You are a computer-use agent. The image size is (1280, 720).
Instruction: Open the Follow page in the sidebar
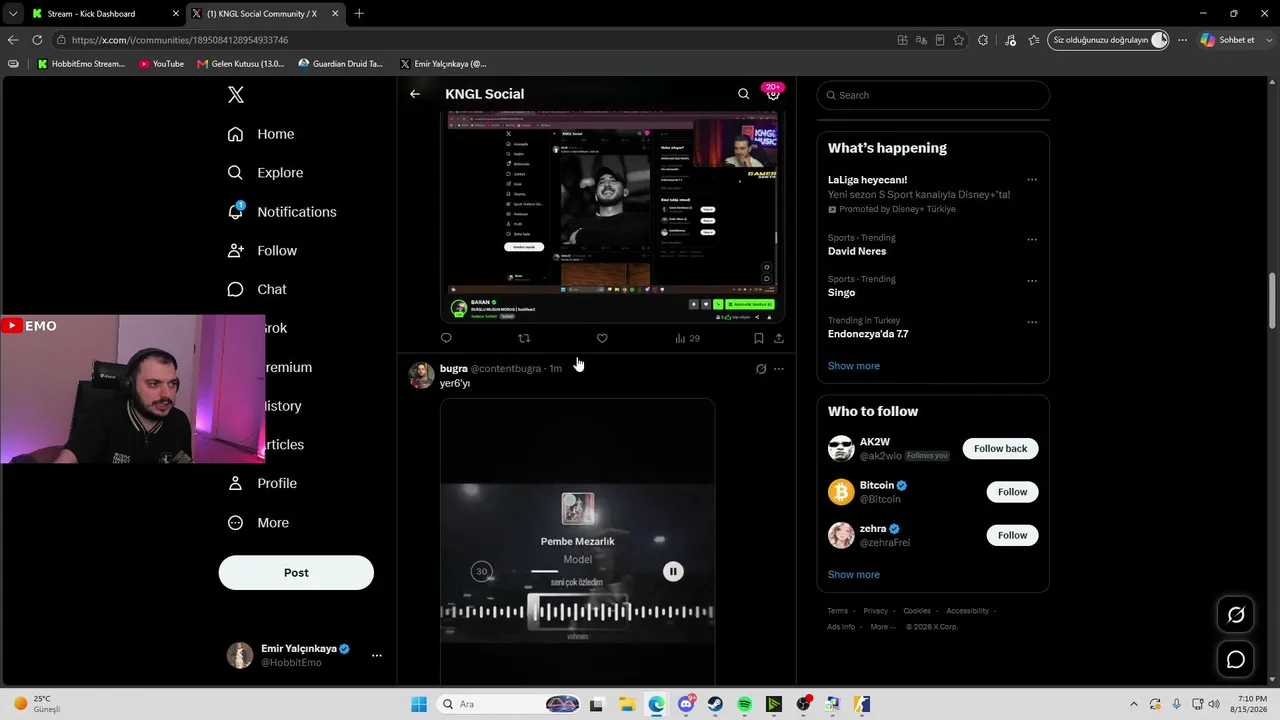point(262,251)
